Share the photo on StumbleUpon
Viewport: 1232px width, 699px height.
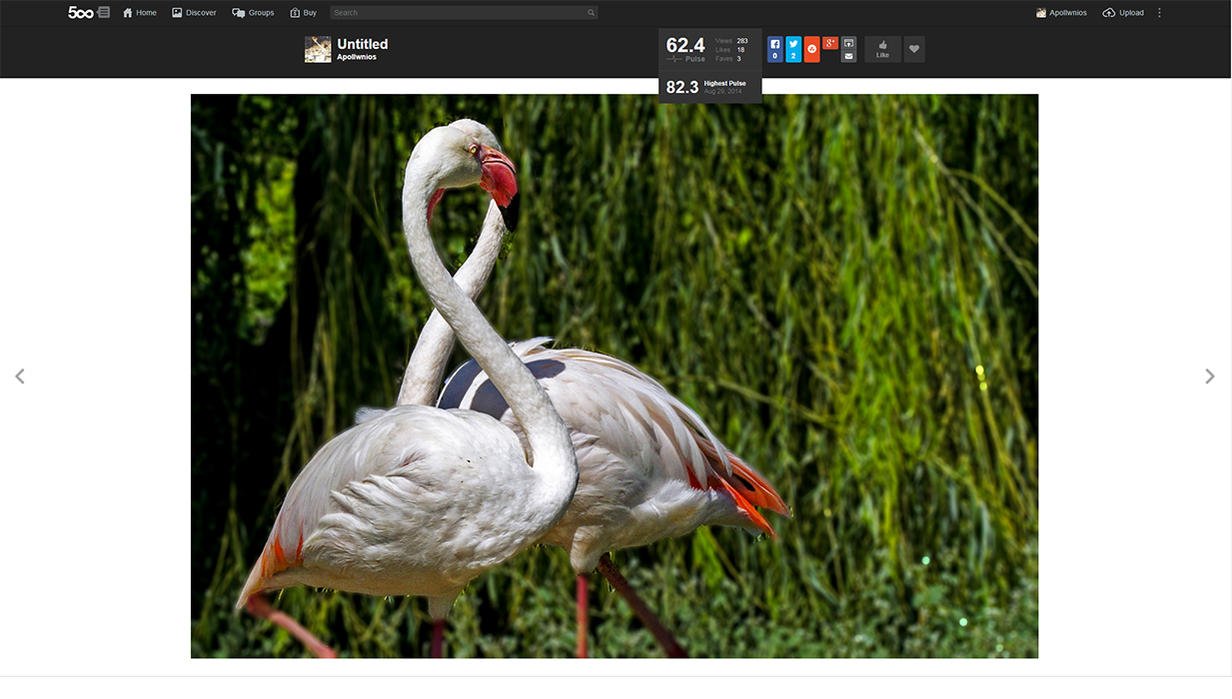pyautogui.click(x=812, y=49)
